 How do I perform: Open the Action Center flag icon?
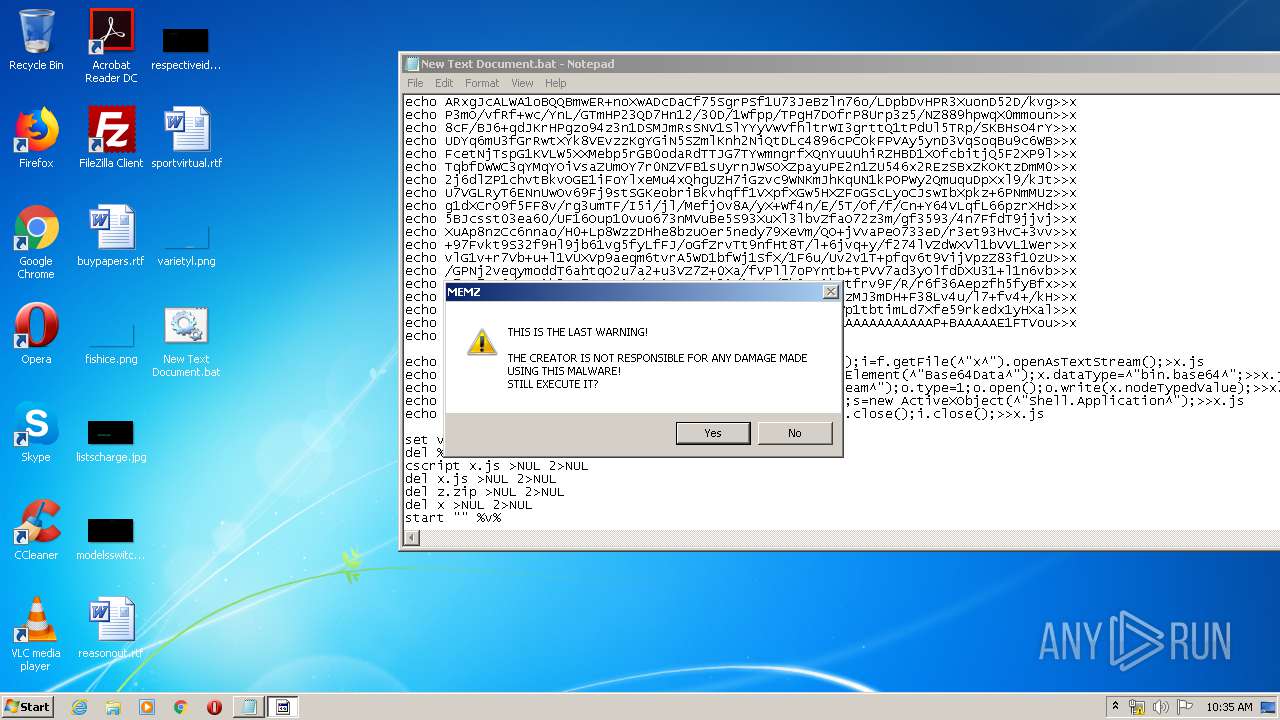1184,707
